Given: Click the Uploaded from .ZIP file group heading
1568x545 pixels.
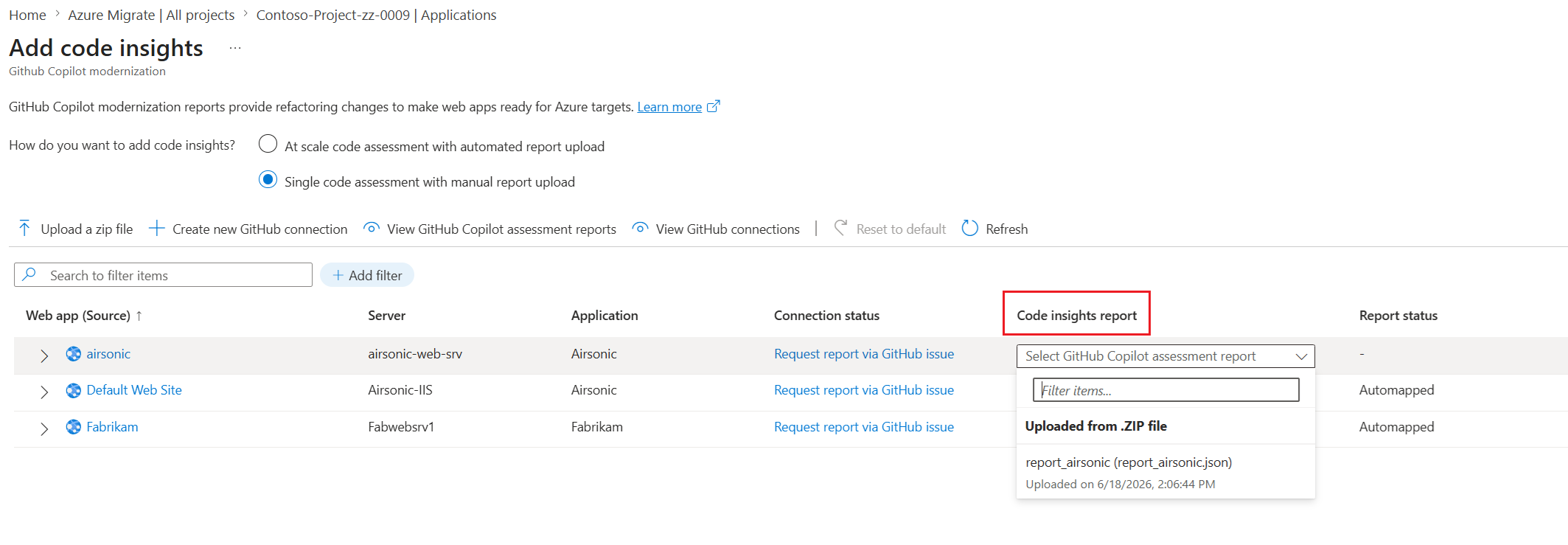Looking at the screenshot, I should click(x=1096, y=426).
